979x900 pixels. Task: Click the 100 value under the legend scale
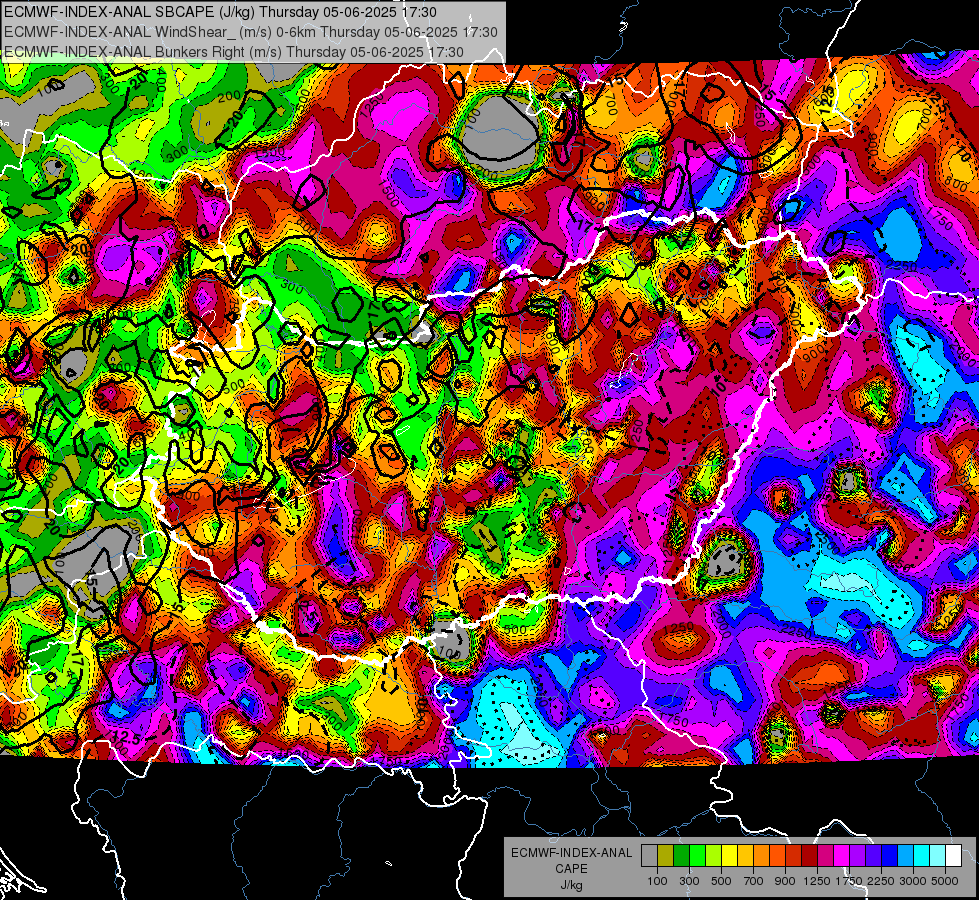(657, 881)
